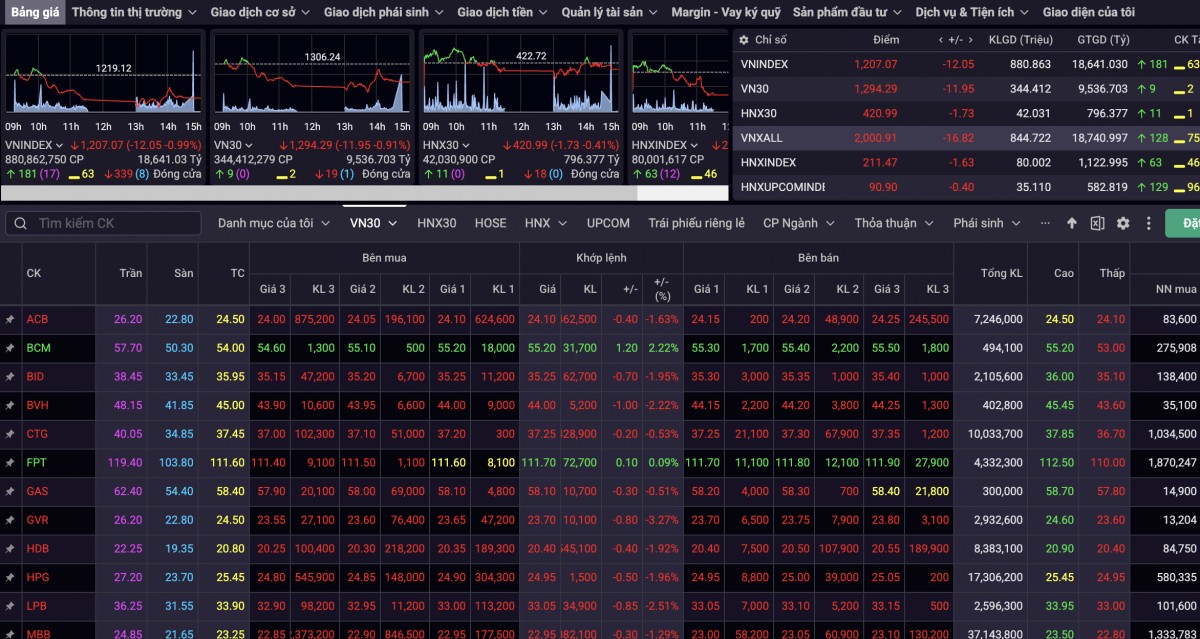Switch to the HNX30 tab
The image size is (1200, 639).
[436, 223]
